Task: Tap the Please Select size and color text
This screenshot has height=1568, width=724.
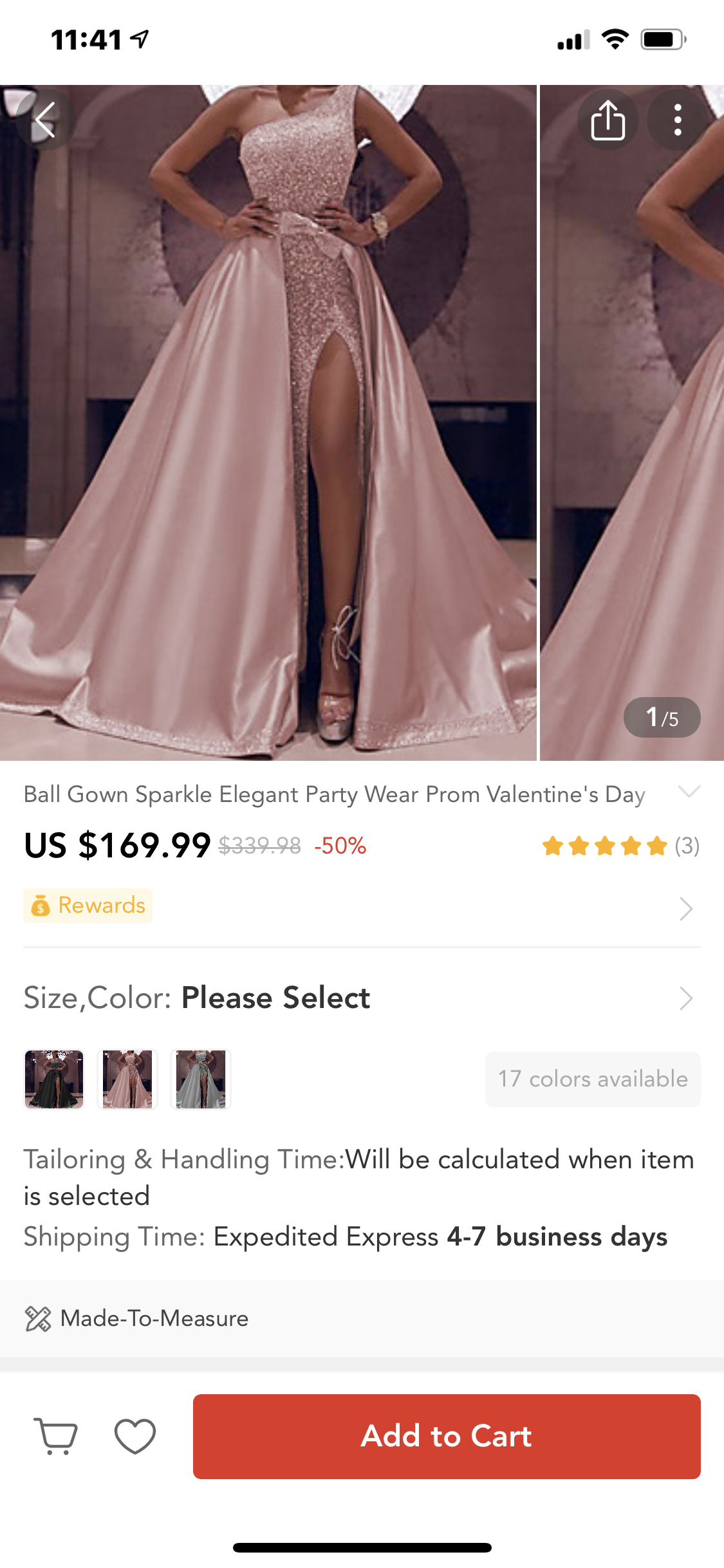Action: pyautogui.click(x=275, y=998)
